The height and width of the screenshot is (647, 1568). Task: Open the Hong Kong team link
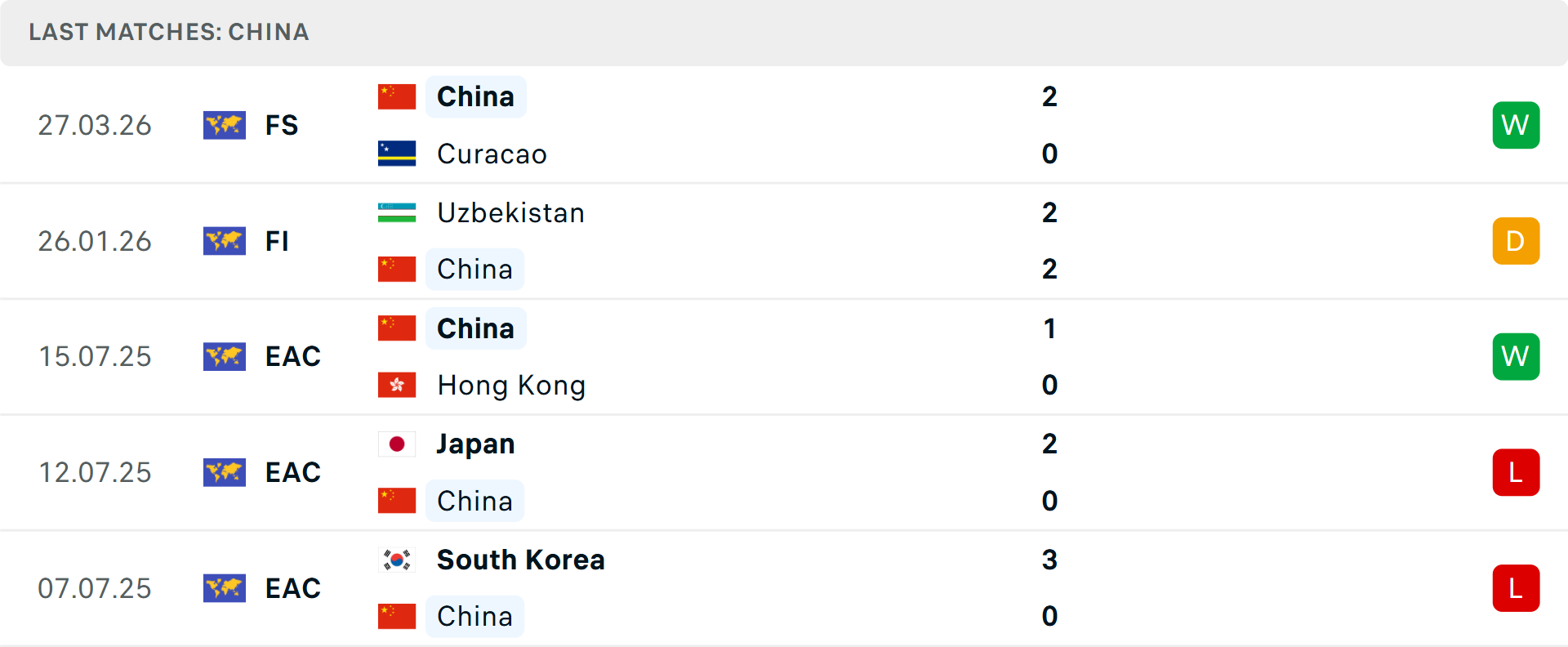coord(511,385)
